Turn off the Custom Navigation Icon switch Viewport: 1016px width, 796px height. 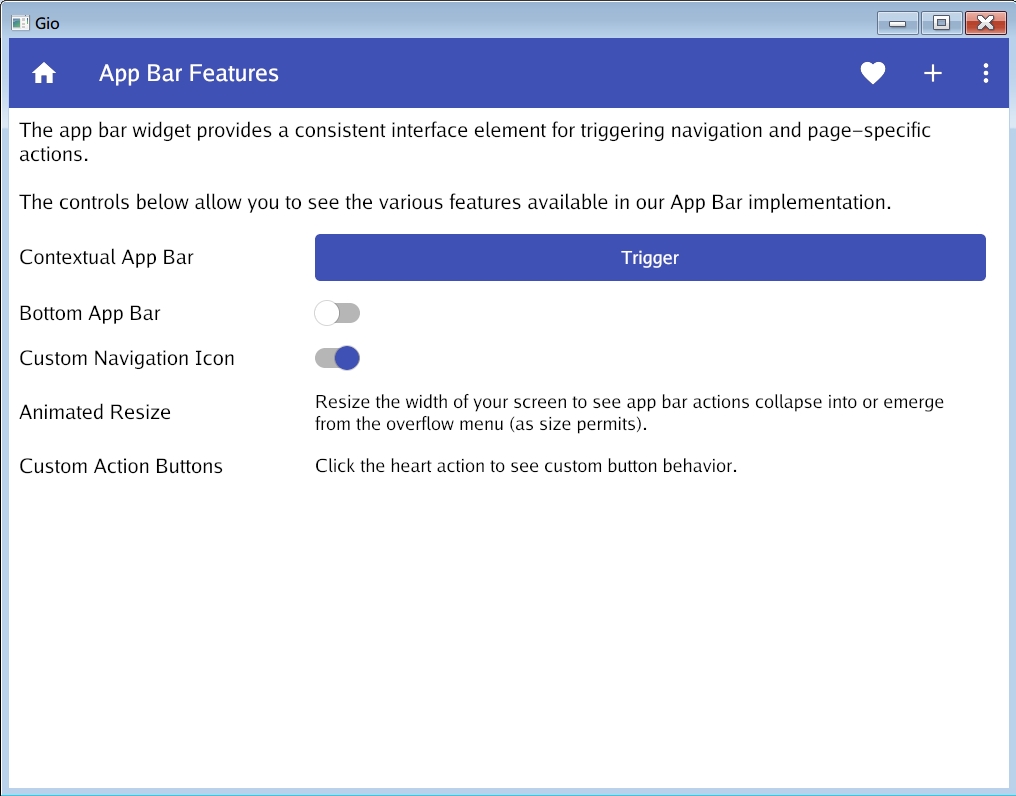pyautogui.click(x=337, y=358)
